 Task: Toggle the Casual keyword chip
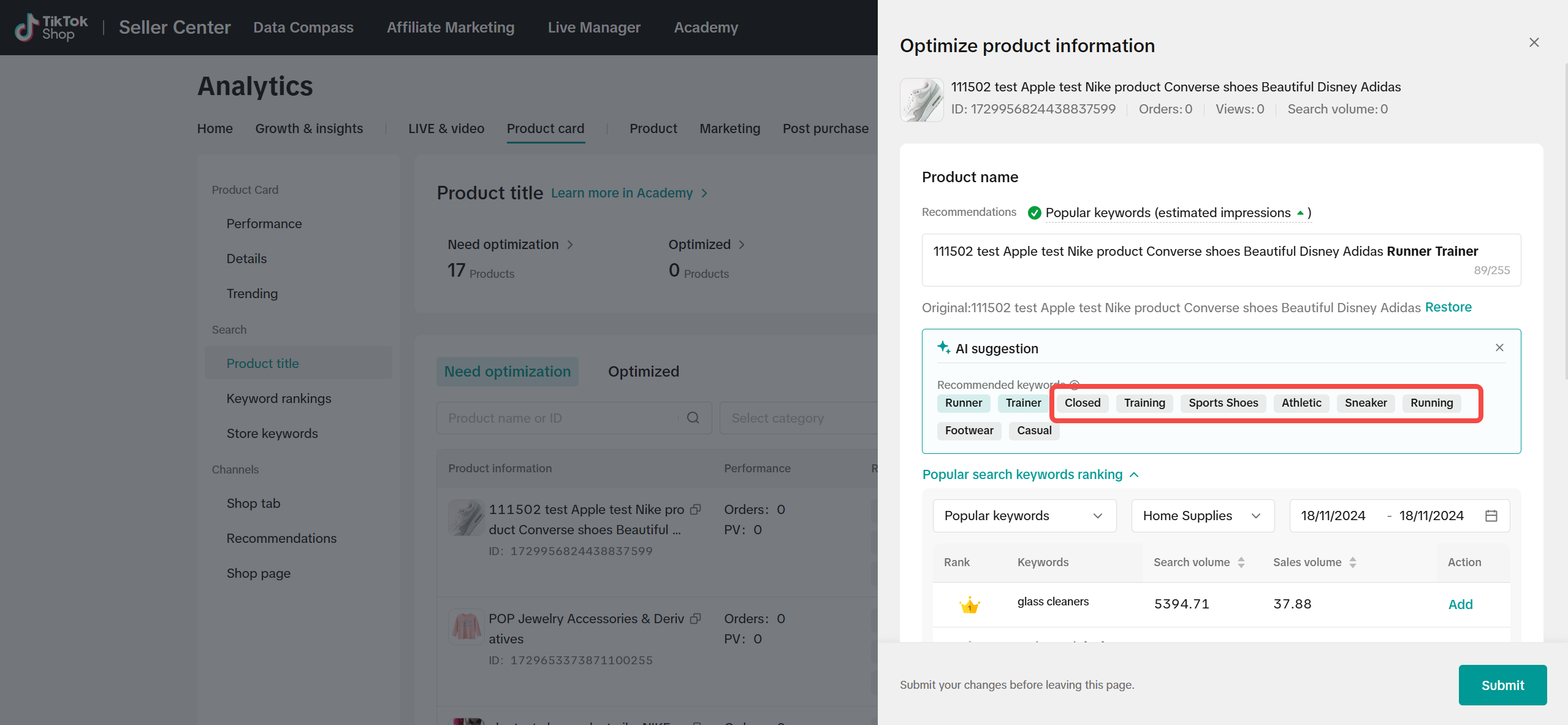point(1033,431)
